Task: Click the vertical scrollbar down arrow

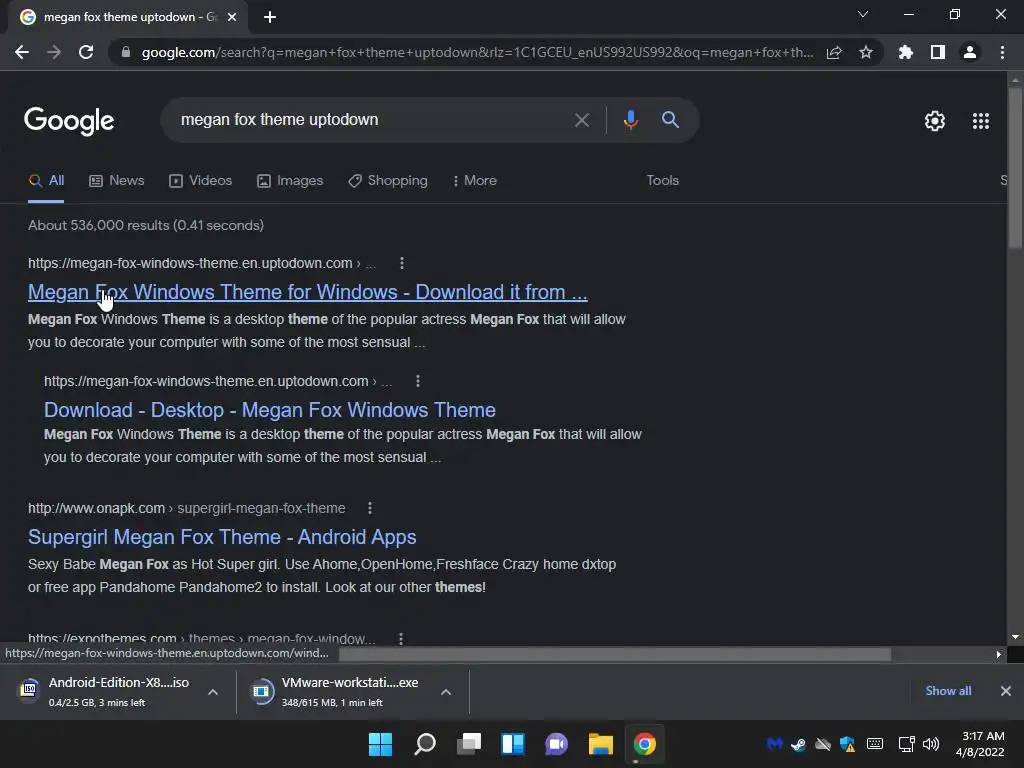Action: click(1015, 637)
